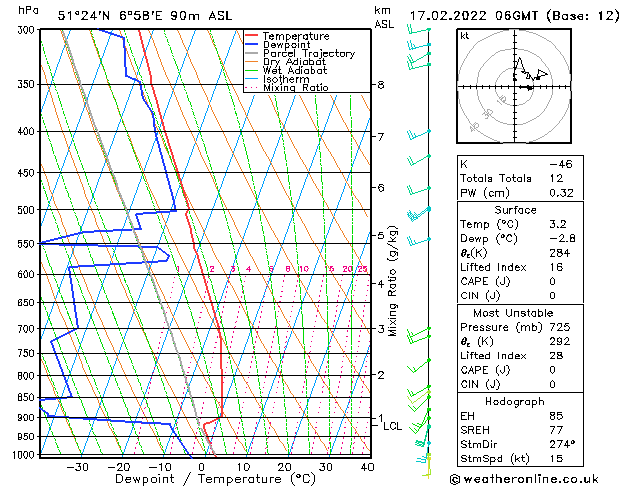Click the -30 temperature axis tick label
629x486 pixels.
(x=77, y=467)
